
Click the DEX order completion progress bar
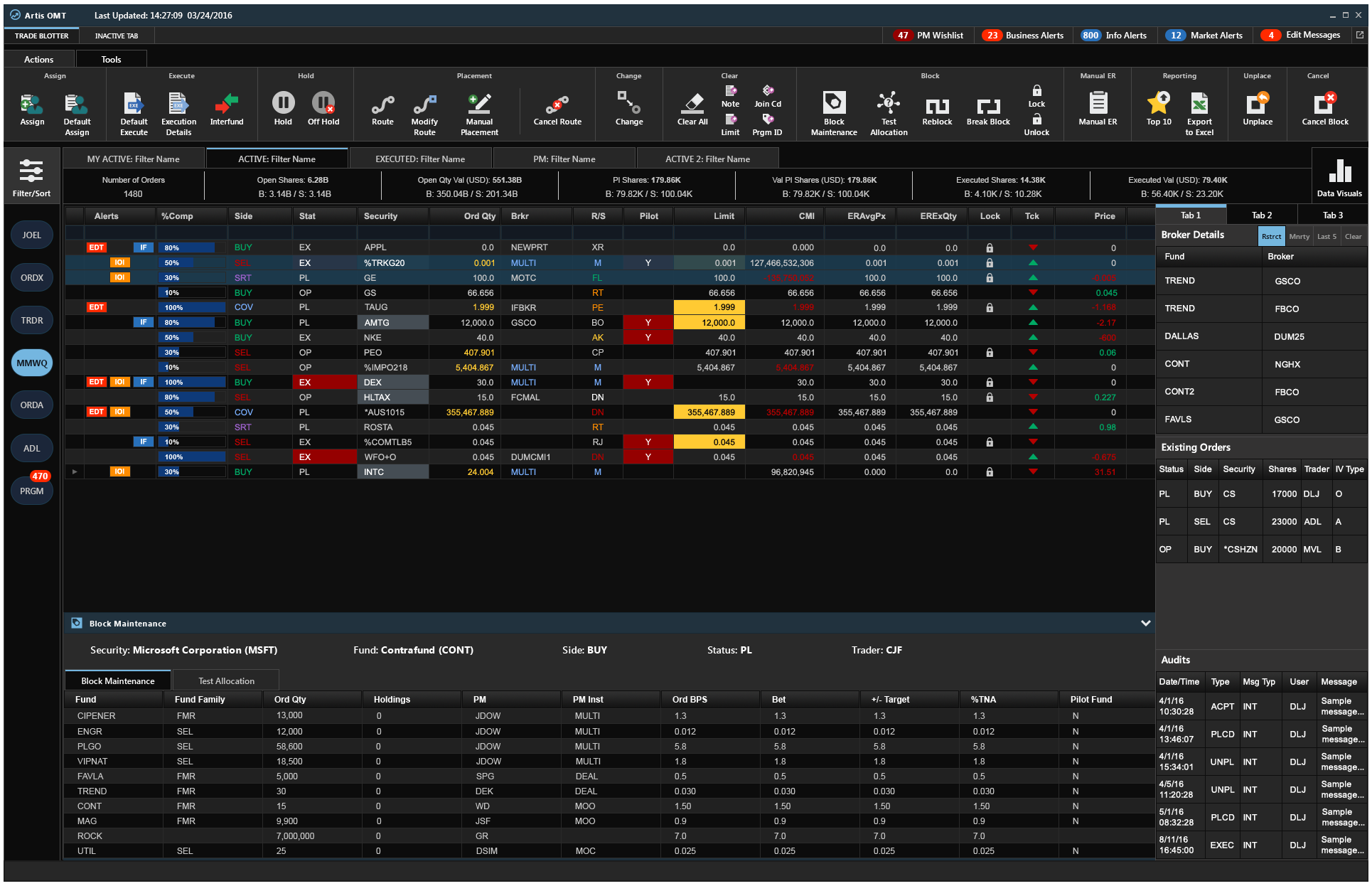click(191, 383)
